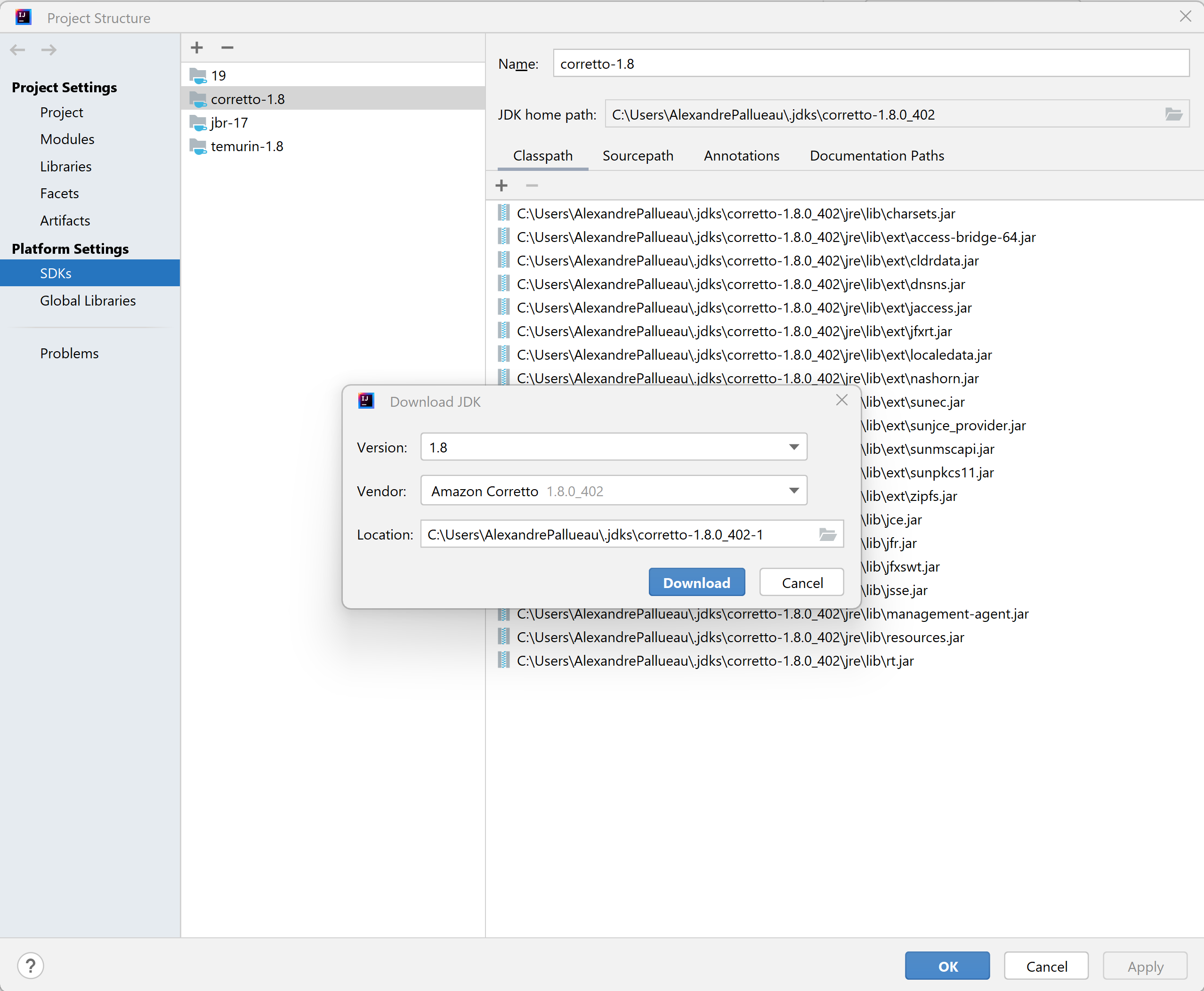
Task: Cancel the Download JDK dialog
Action: 801,582
